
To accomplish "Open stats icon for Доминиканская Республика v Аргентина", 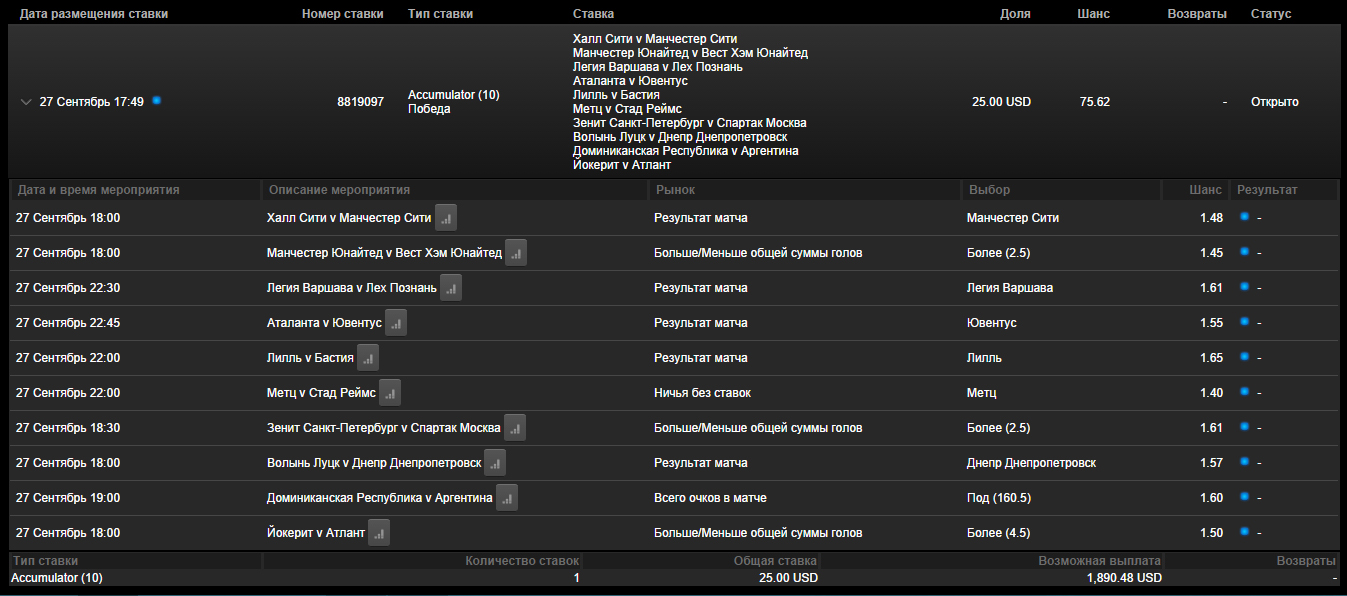I will [x=507, y=498].
